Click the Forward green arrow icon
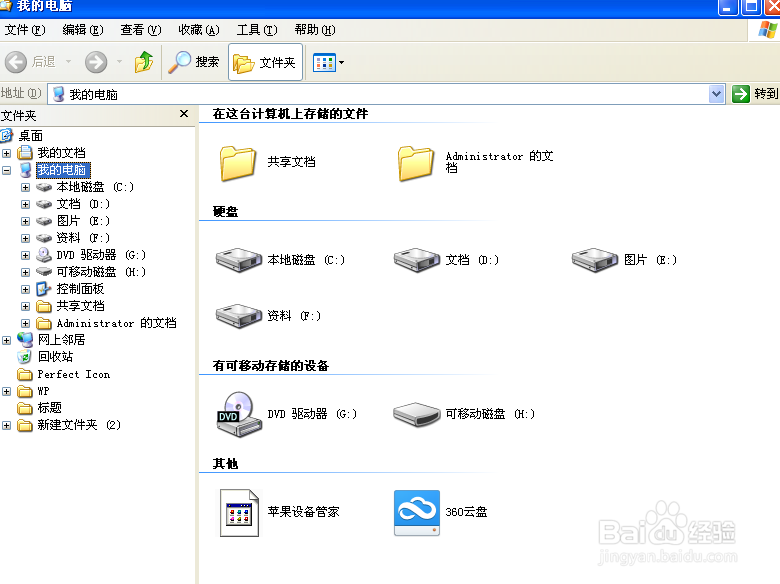This screenshot has height=584, width=780. tap(96, 62)
